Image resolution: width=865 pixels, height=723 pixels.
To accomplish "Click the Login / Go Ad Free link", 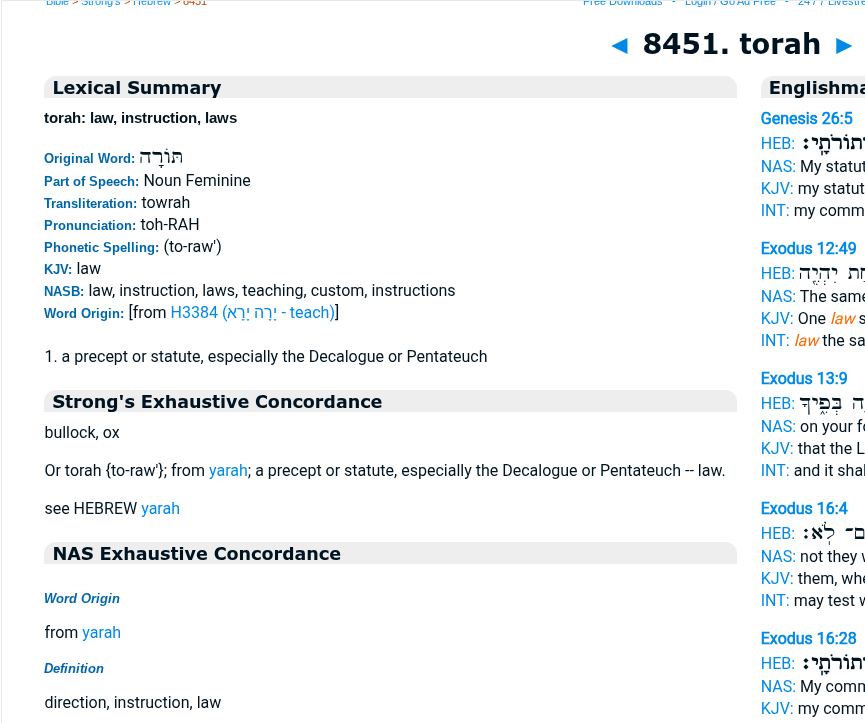I will [x=730, y=3].
